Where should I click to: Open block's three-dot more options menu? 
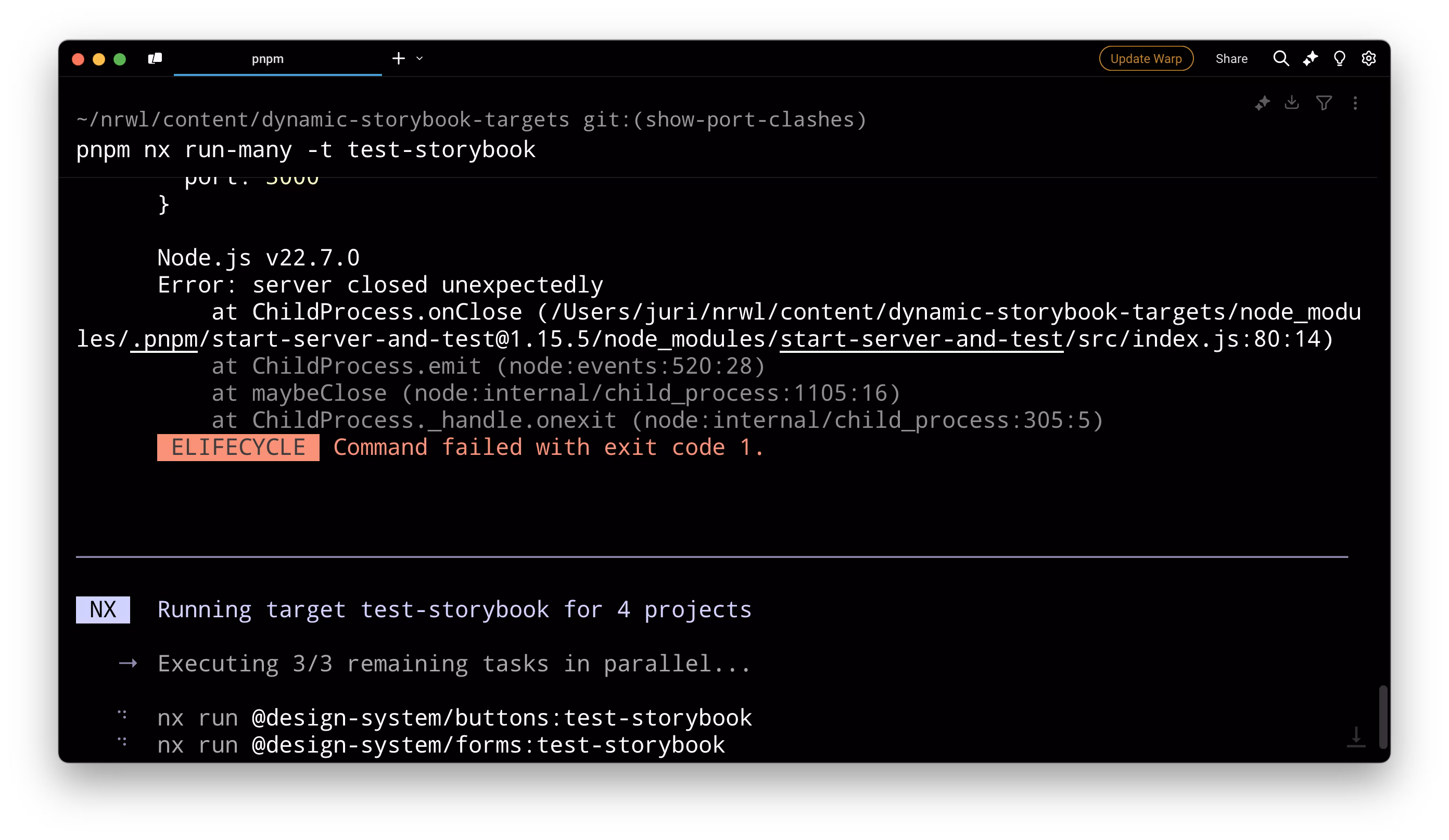pos(1355,103)
